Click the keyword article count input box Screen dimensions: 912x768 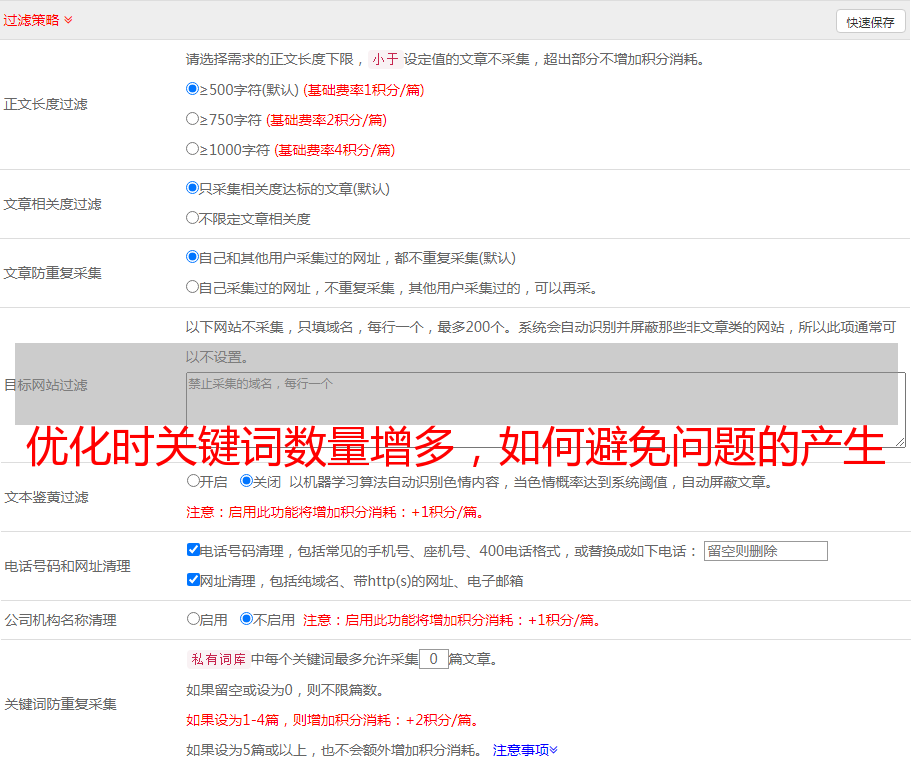pos(433,659)
